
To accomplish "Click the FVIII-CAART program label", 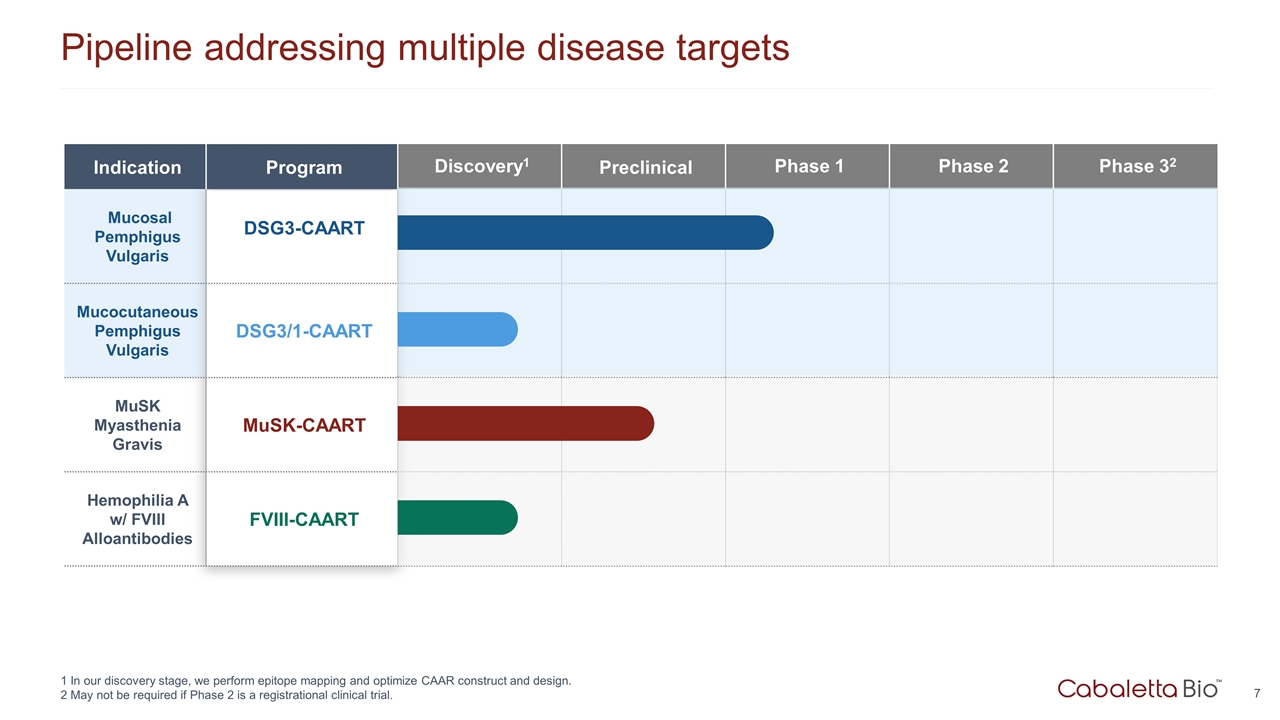I will coord(304,520).
